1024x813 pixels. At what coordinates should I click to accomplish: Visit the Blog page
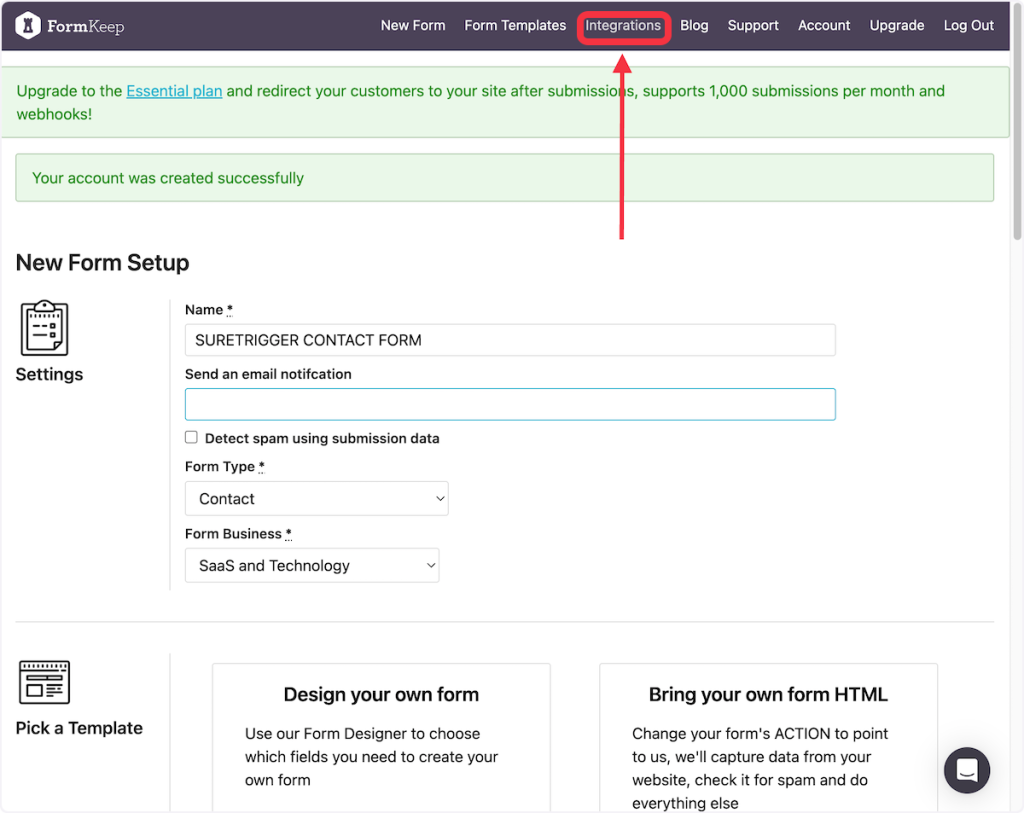[x=694, y=26]
